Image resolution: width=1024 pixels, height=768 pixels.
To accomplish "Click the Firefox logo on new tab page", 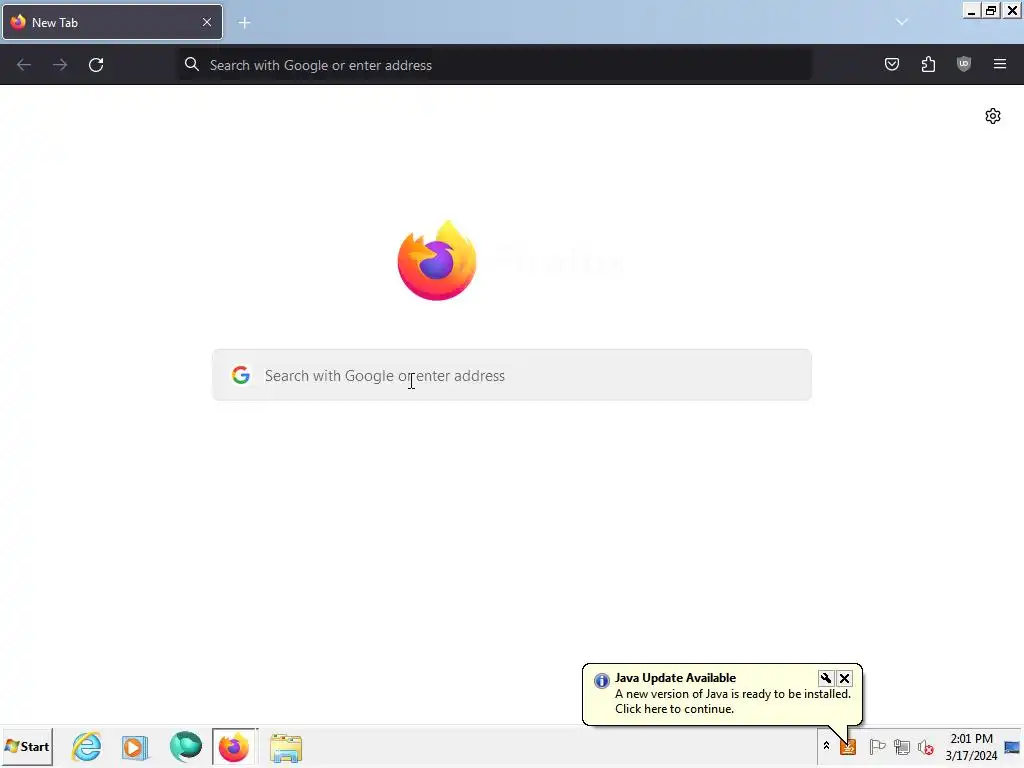I will [x=437, y=261].
